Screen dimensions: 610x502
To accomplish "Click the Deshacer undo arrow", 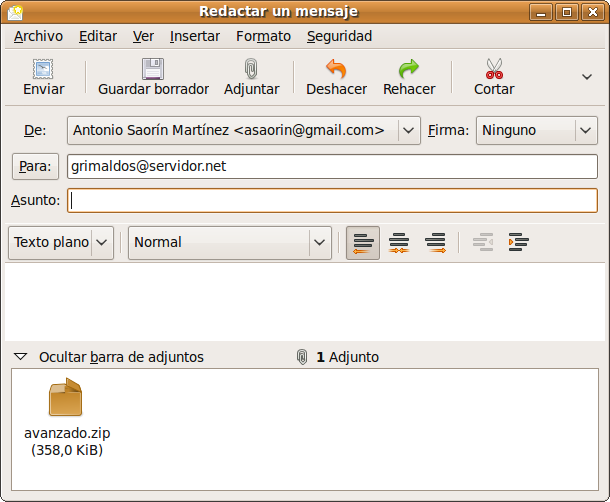I will (x=336, y=70).
